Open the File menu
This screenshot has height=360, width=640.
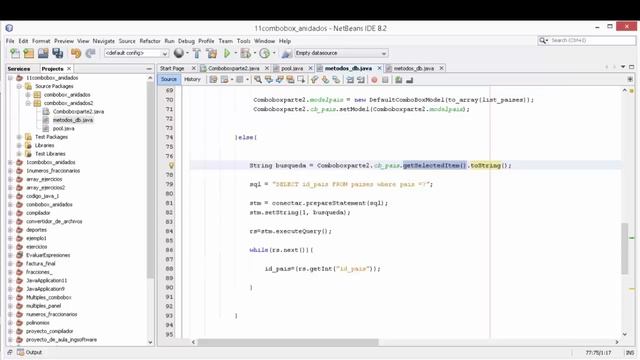[x=10, y=41]
